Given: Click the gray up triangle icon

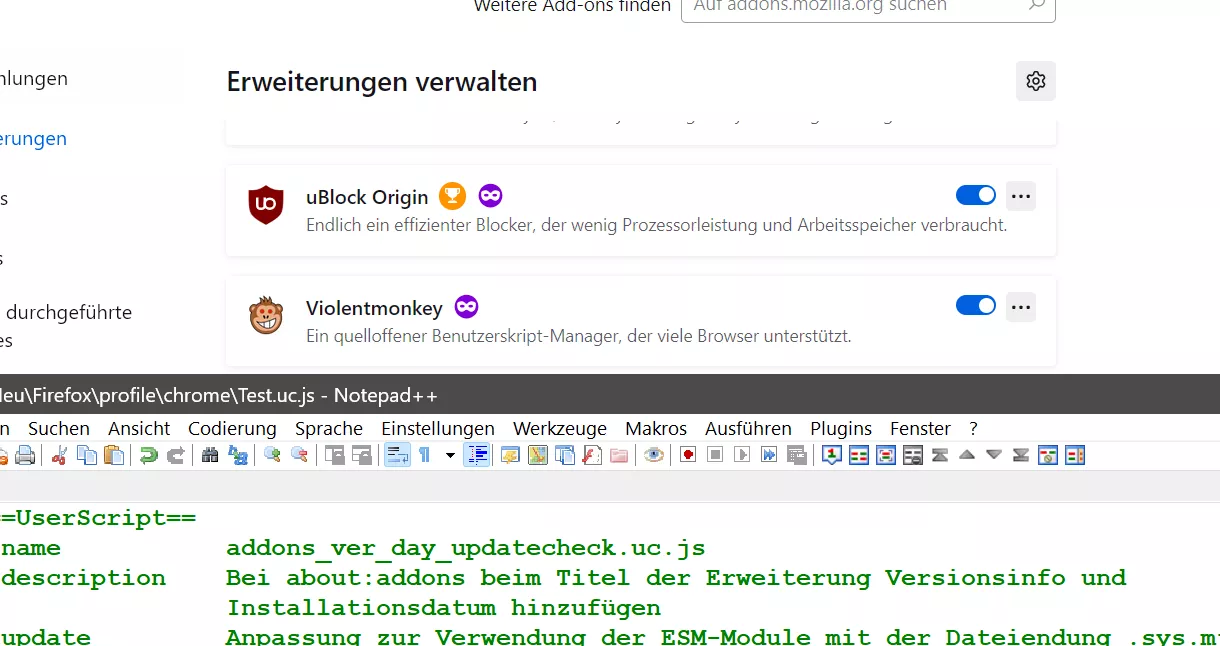Looking at the screenshot, I should point(966,454).
